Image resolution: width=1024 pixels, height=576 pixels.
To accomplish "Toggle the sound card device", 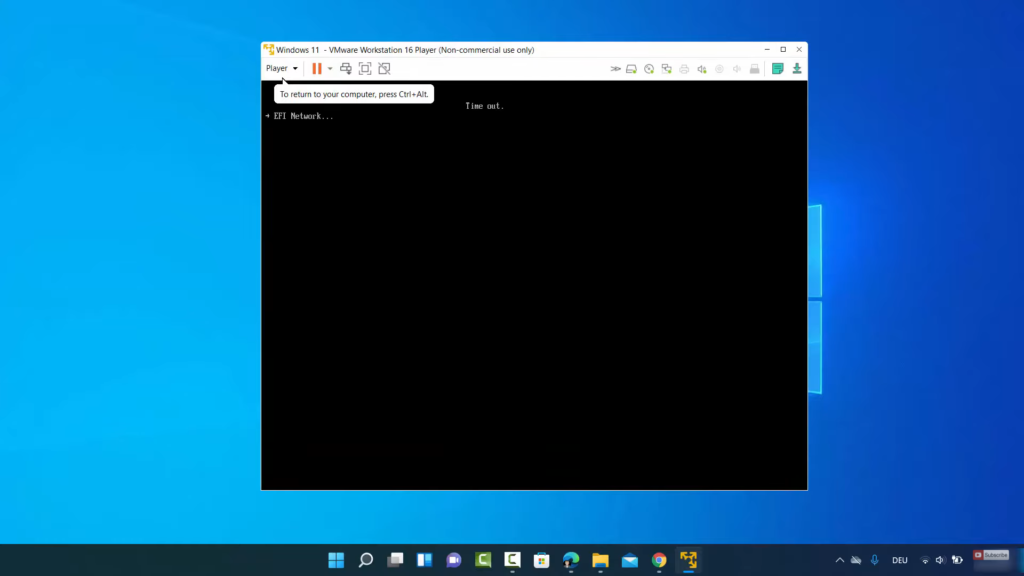I will tap(702, 69).
